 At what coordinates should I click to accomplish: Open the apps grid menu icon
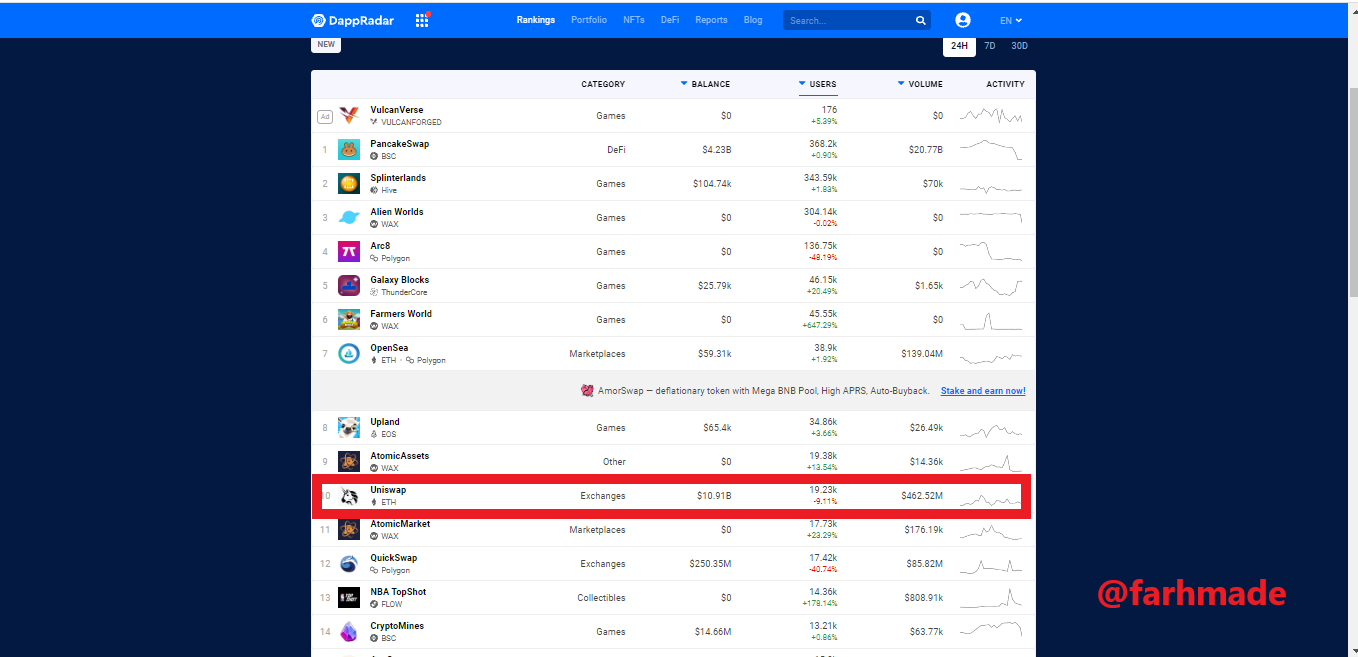pyautogui.click(x=422, y=20)
